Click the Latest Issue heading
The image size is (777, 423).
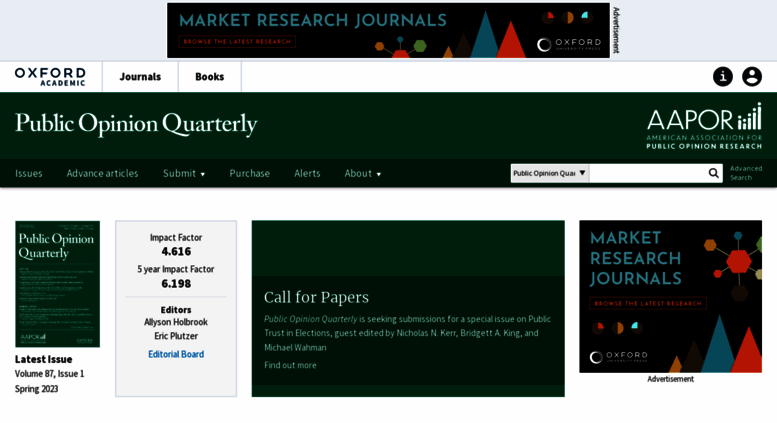click(x=44, y=359)
